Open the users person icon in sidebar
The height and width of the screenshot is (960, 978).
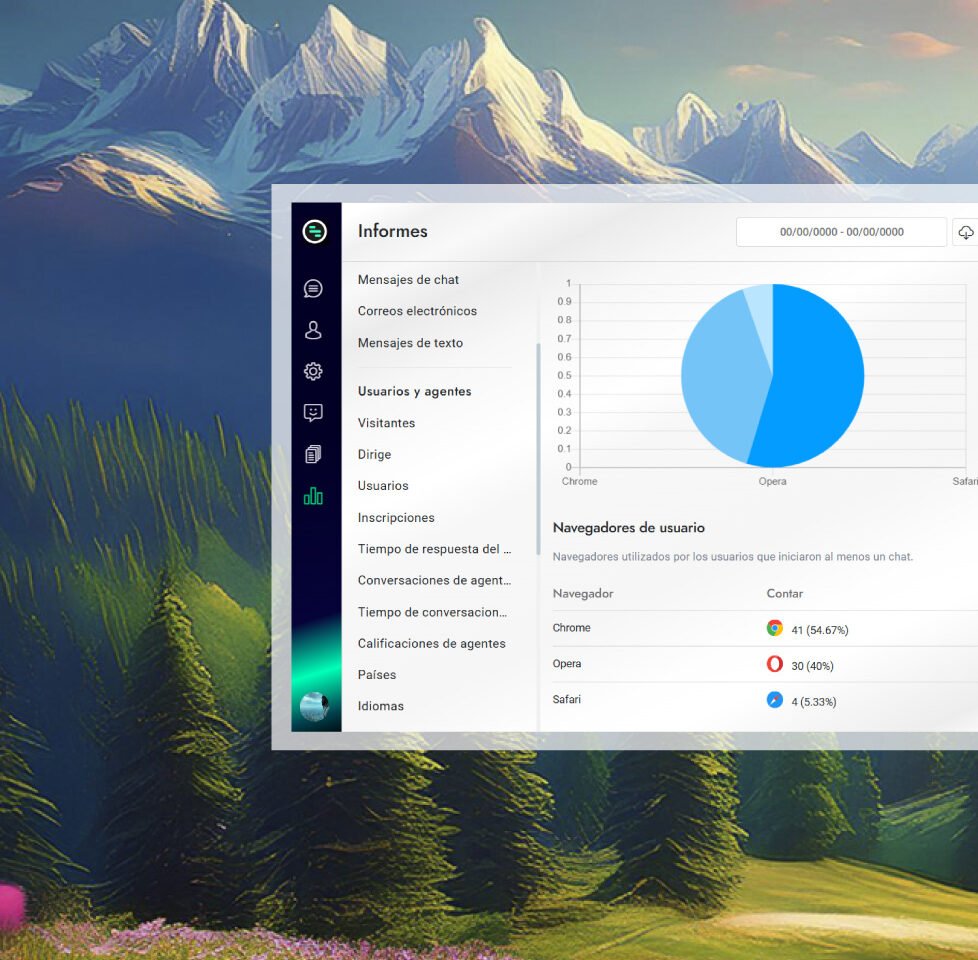[x=313, y=330]
